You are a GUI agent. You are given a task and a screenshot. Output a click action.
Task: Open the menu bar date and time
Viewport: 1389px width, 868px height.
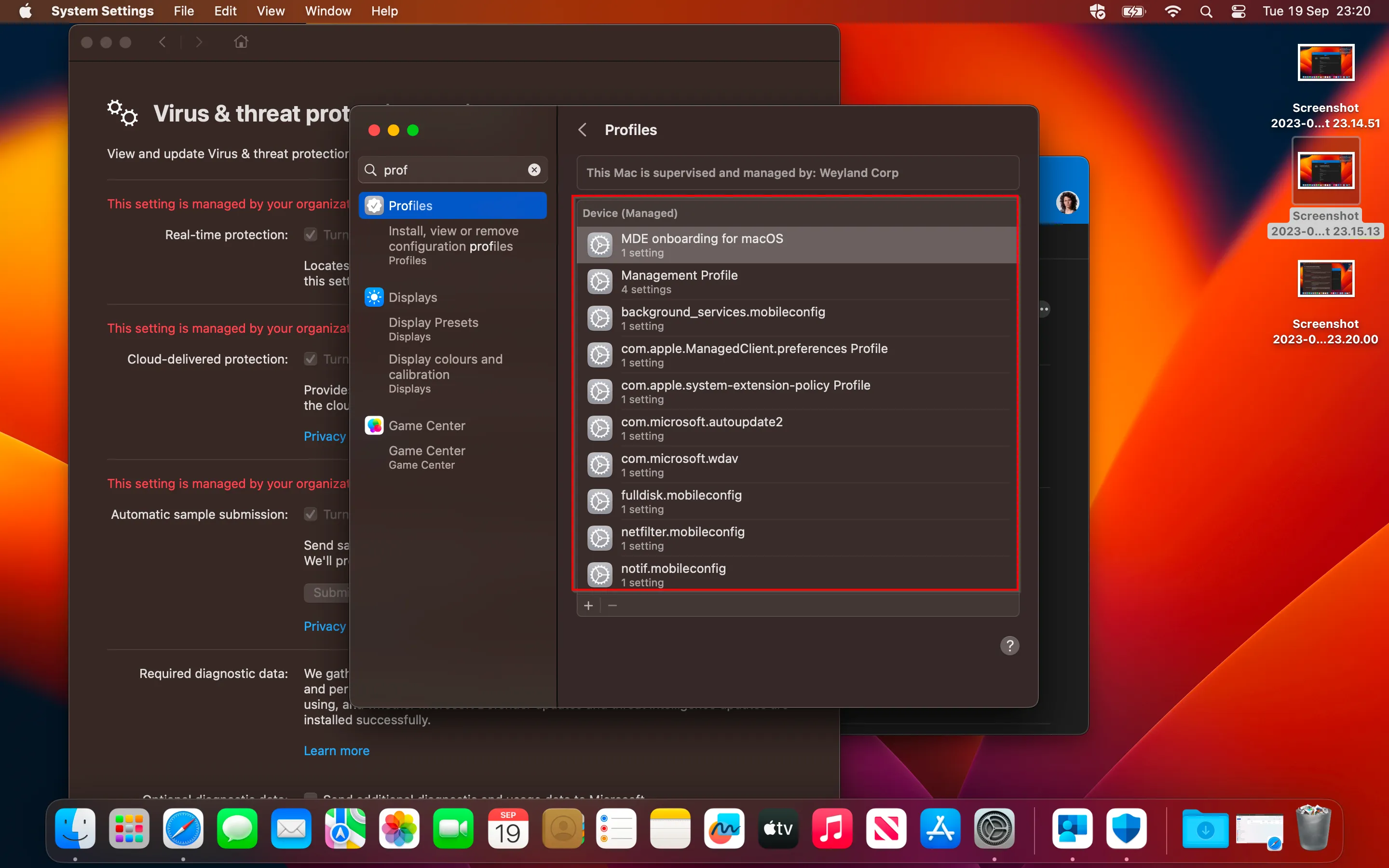(x=1316, y=11)
